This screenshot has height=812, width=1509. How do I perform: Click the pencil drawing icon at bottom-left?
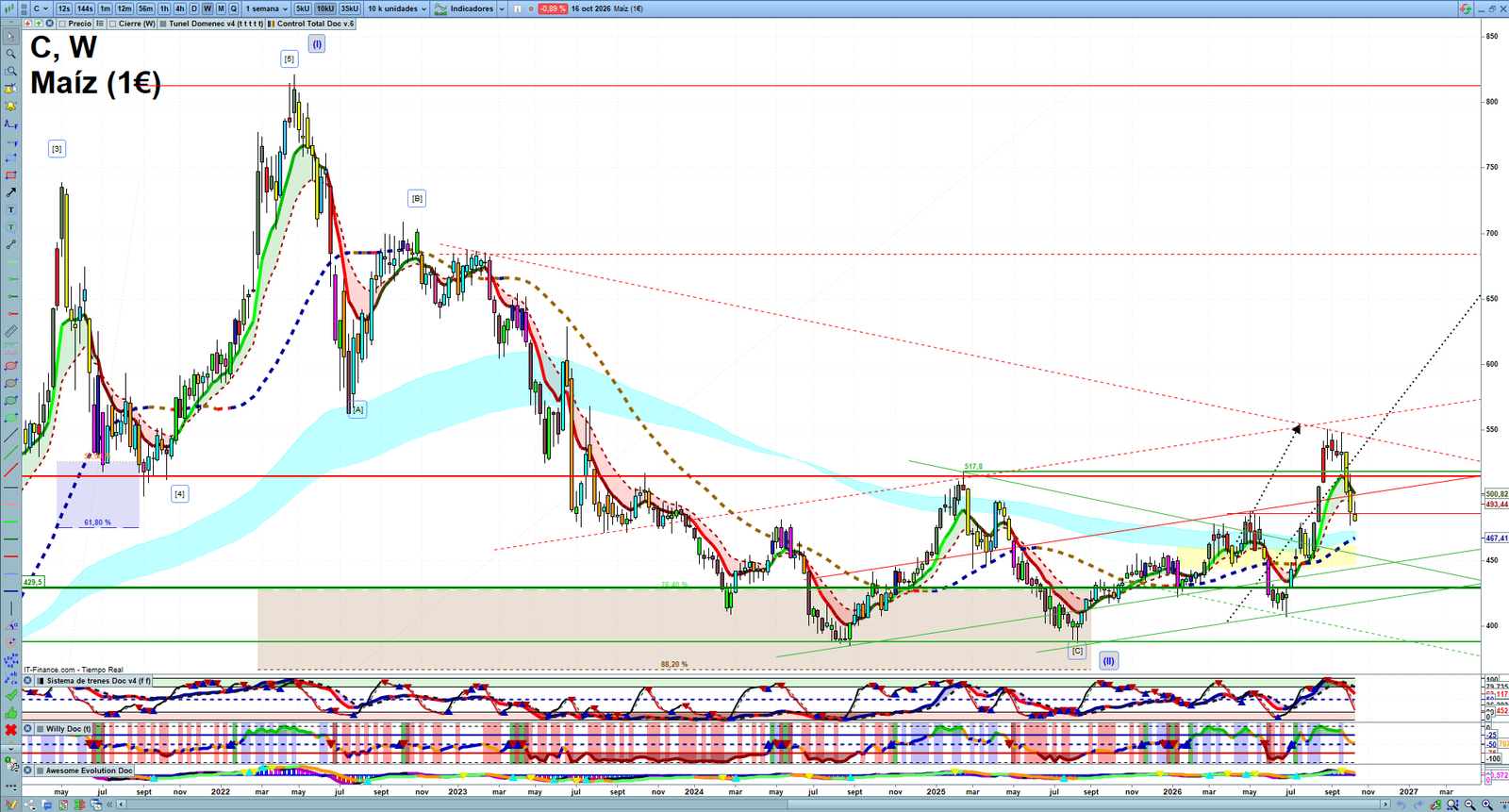click(x=11, y=804)
